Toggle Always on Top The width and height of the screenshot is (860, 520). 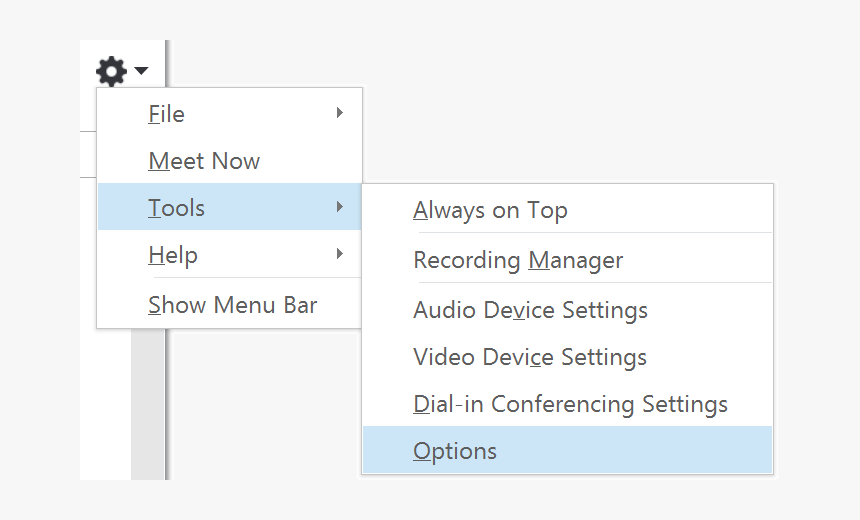coord(490,210)
